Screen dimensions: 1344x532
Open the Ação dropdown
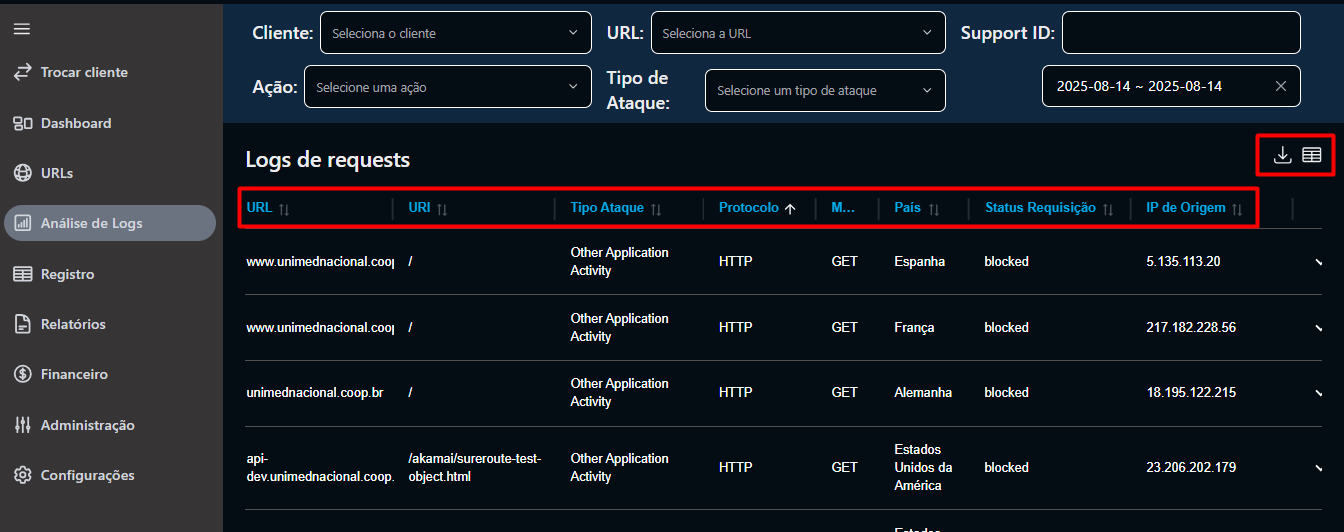[446, 87]
